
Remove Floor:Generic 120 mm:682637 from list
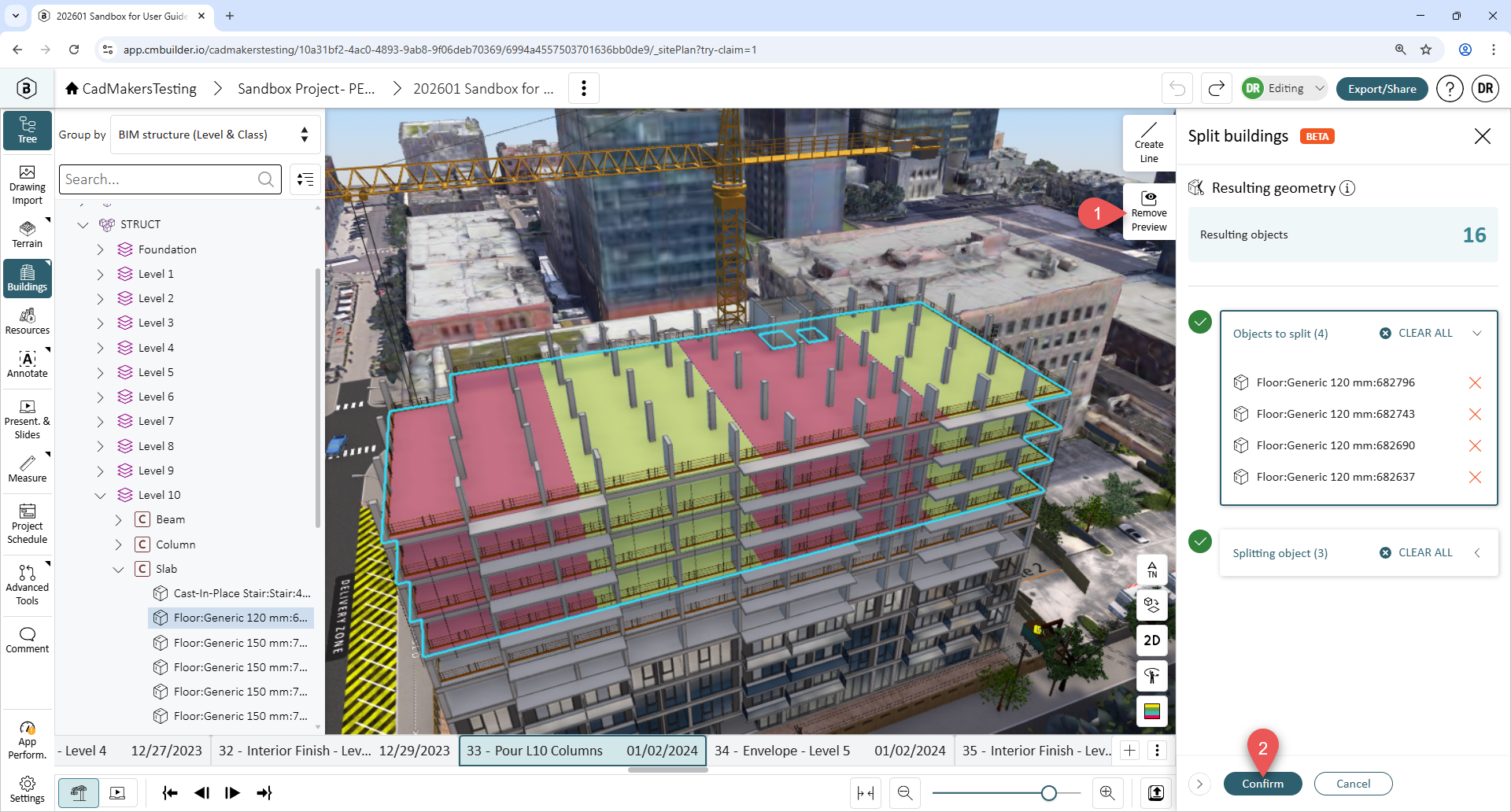[1475, 477]
